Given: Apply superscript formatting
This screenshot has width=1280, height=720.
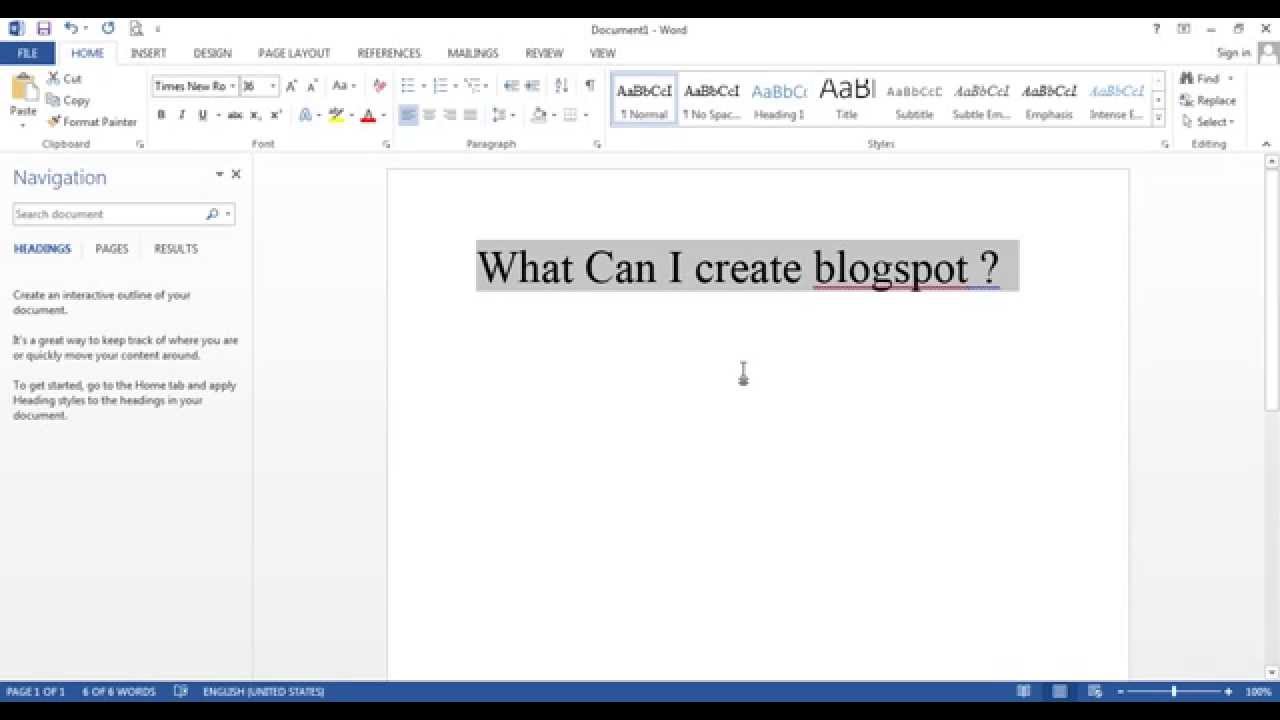Looking at the screenshot, I should [x=276, y=116].
